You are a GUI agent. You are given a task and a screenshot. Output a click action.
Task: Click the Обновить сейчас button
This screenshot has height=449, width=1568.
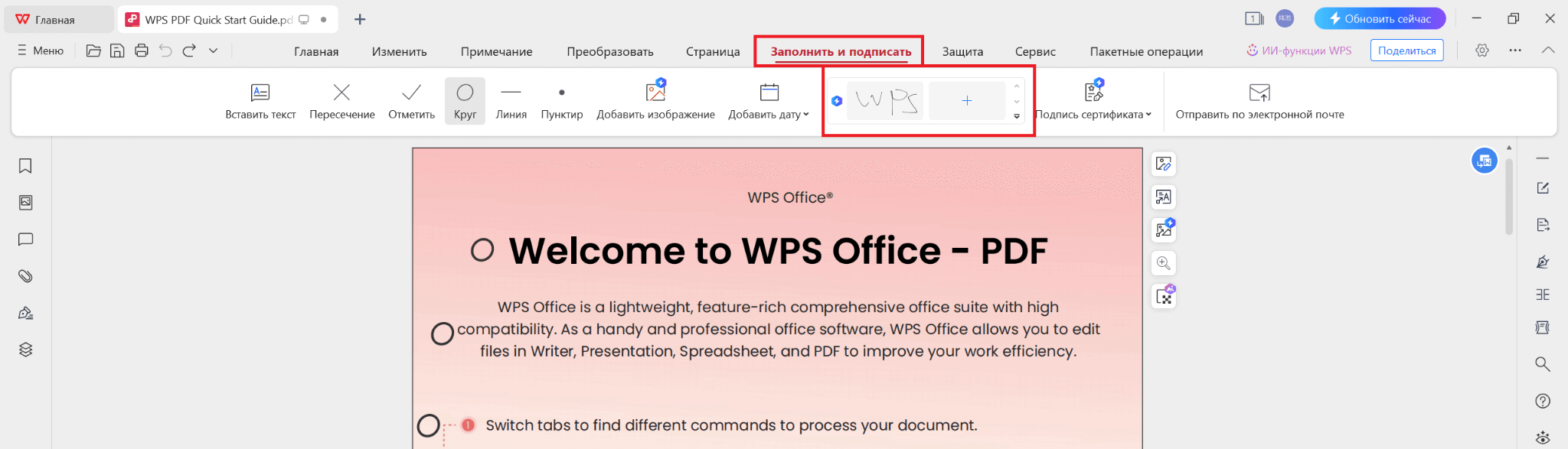[1380, 18]
